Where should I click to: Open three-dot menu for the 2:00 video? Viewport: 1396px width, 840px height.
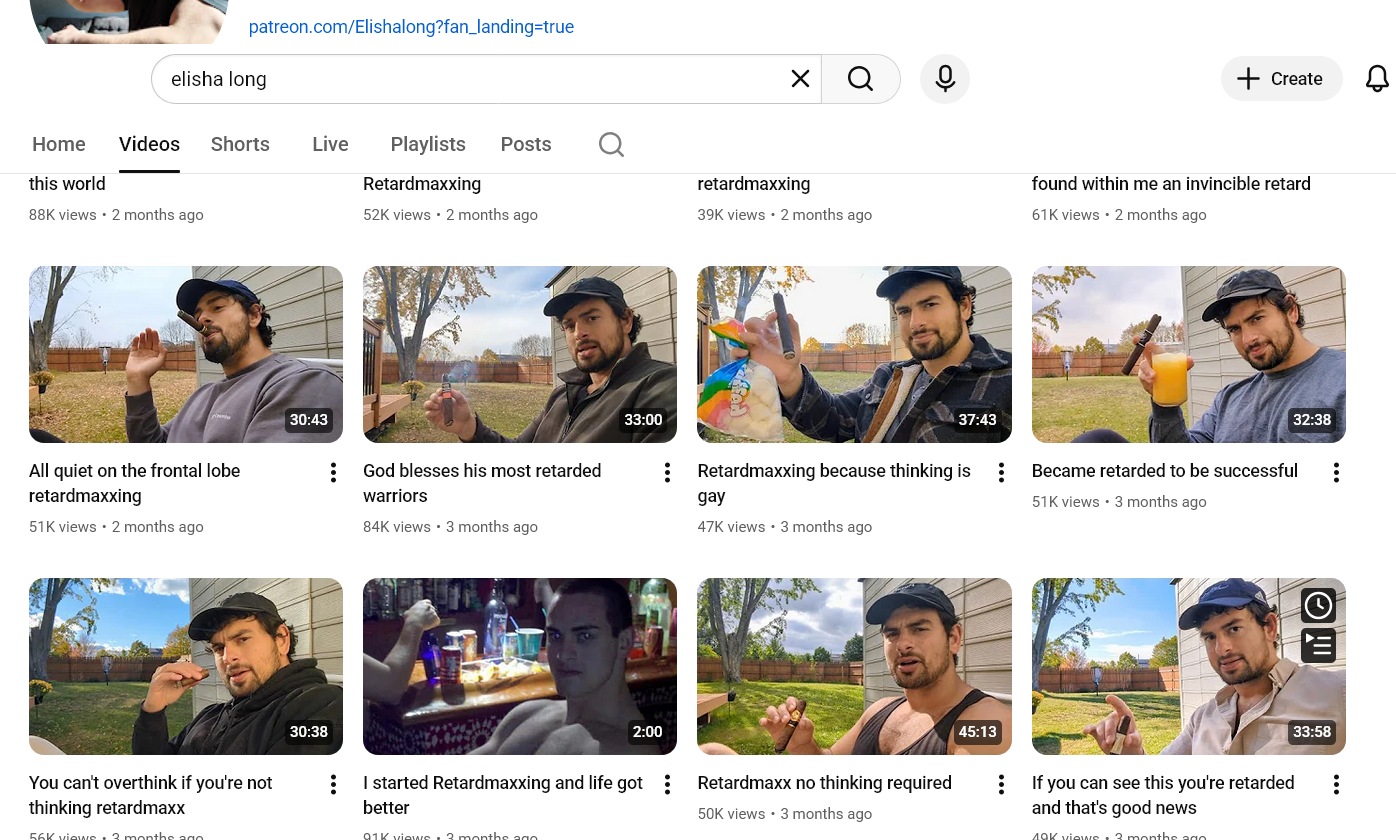pos(667,785)
